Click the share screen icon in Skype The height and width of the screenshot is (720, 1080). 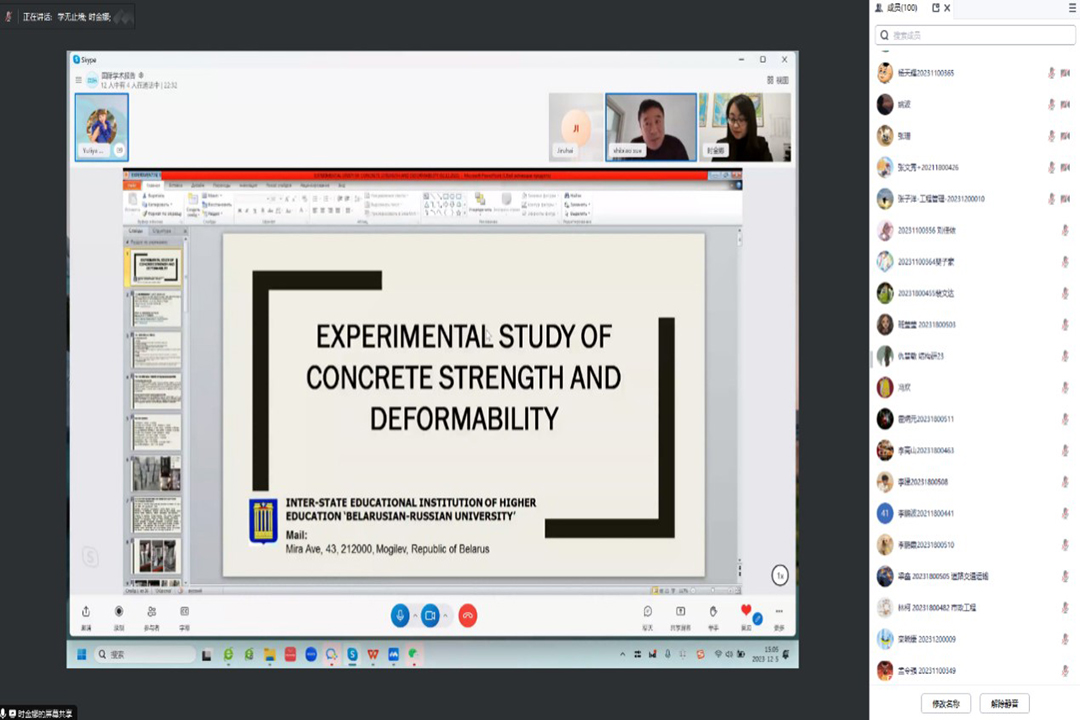click(680, 612)
